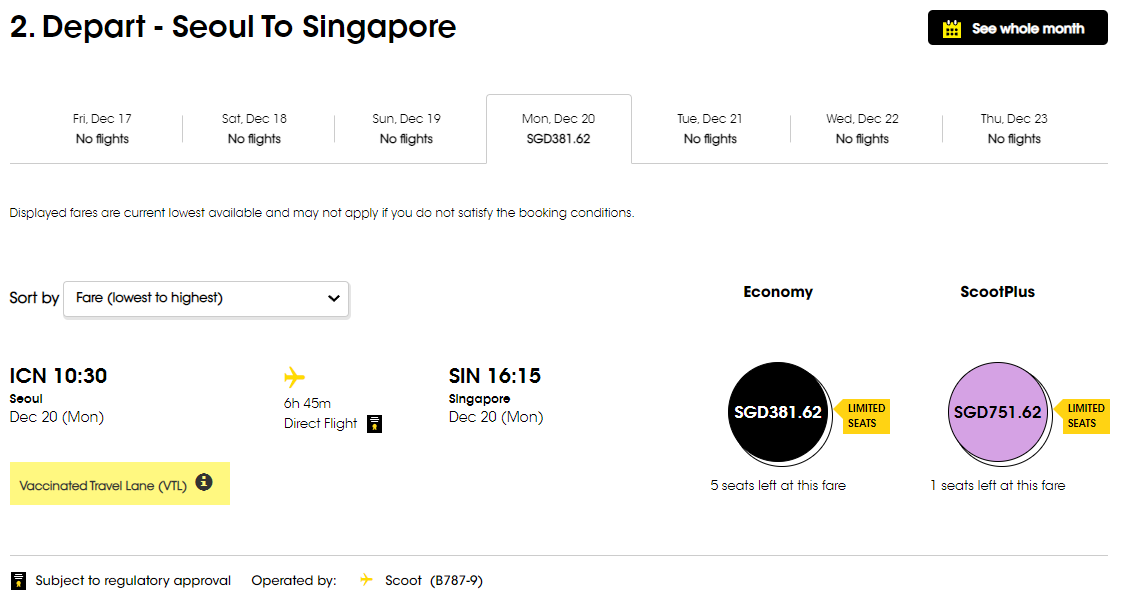Select the Economy SGD381.62 fare circle
The height and width of the screenshot is (602, 1148).
coord(777,412)
